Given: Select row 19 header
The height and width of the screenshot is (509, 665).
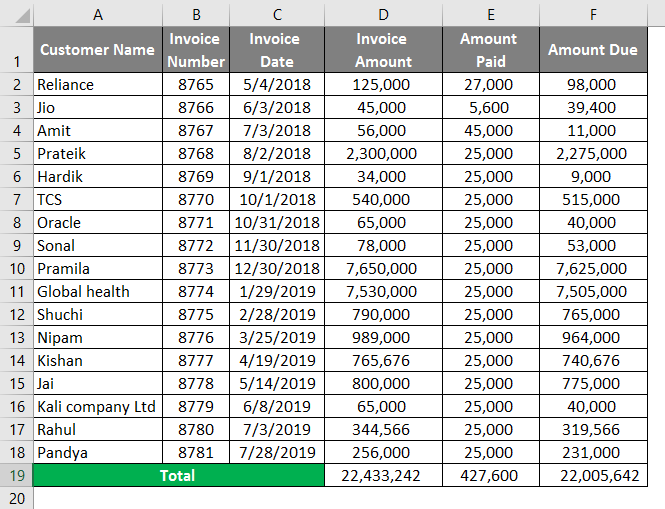Looking at the screenshot, I should point(16,476).
